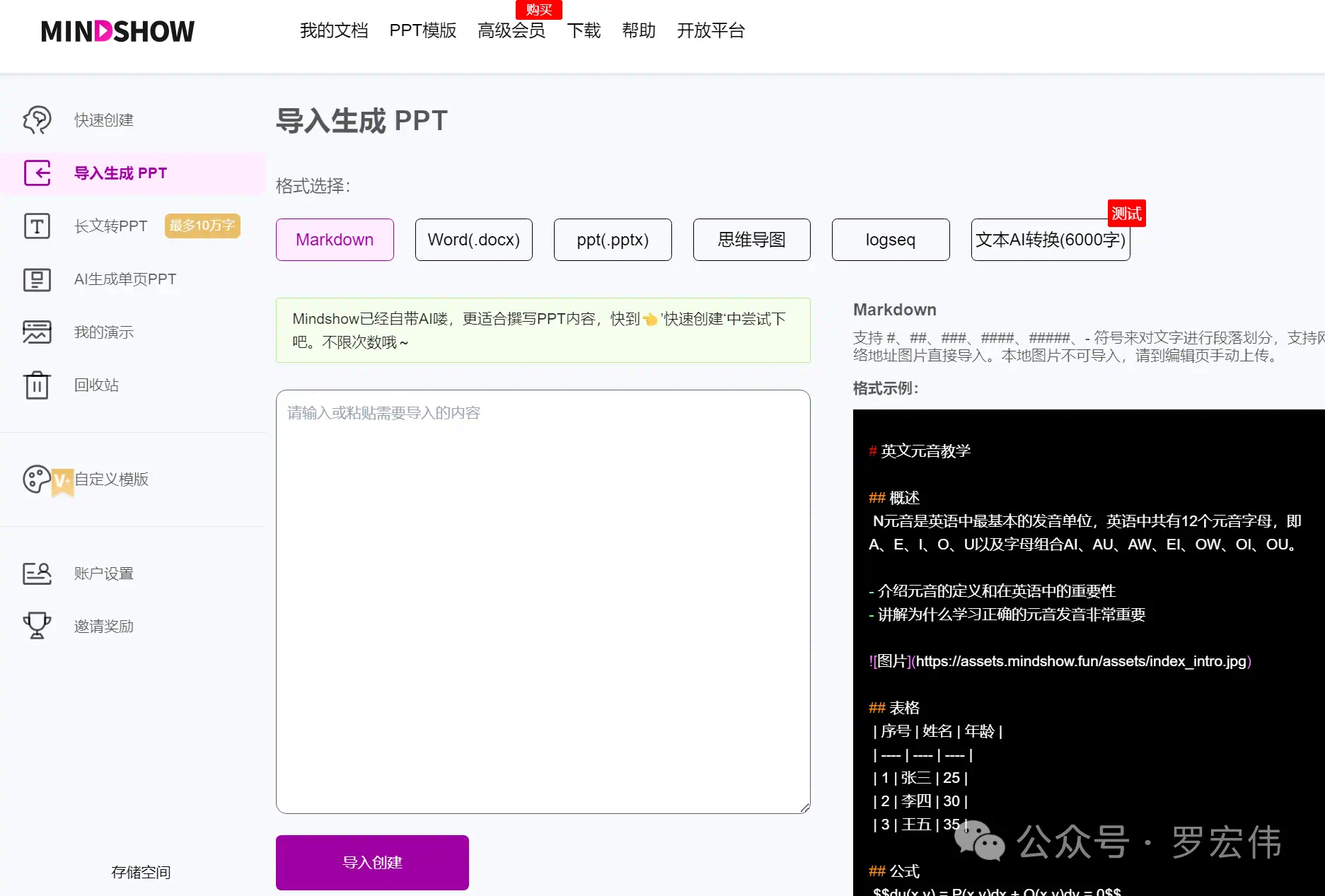1325x896 pixels.
Task: Click the long-text-to-PPT T icon
Action: (x=37, y=226)
